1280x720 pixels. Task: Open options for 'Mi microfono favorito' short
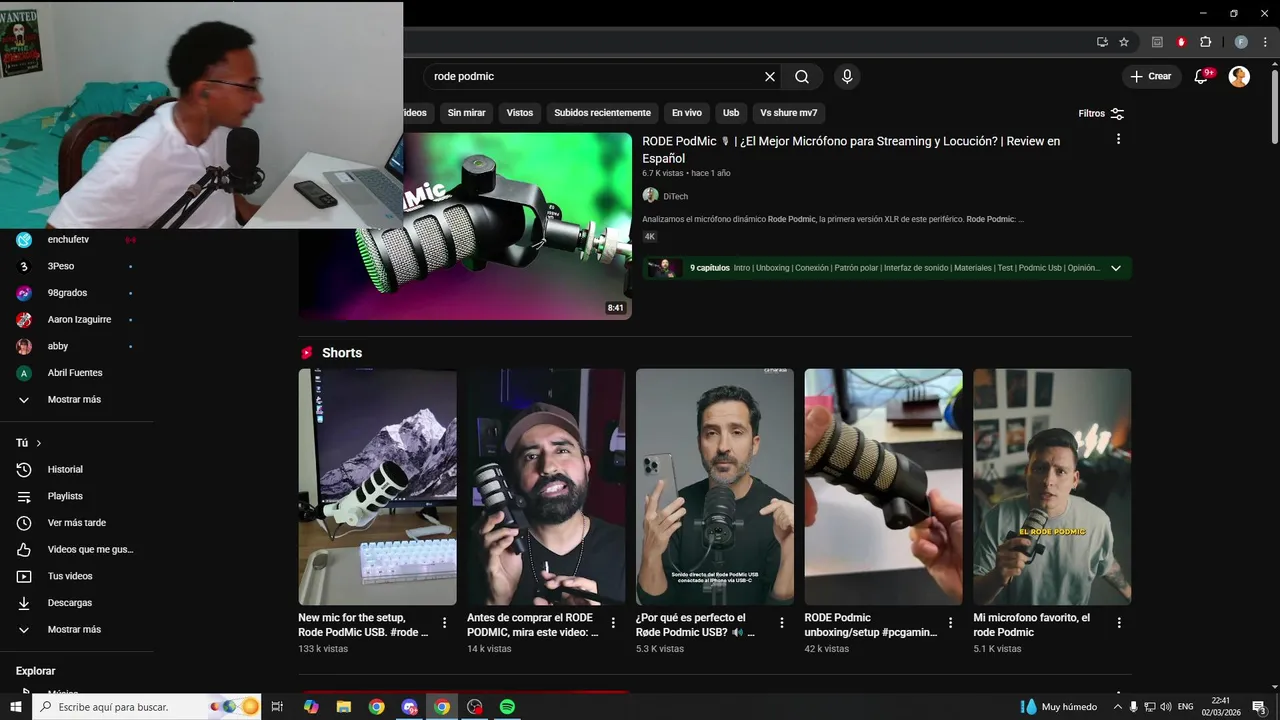coord(1119,623)
